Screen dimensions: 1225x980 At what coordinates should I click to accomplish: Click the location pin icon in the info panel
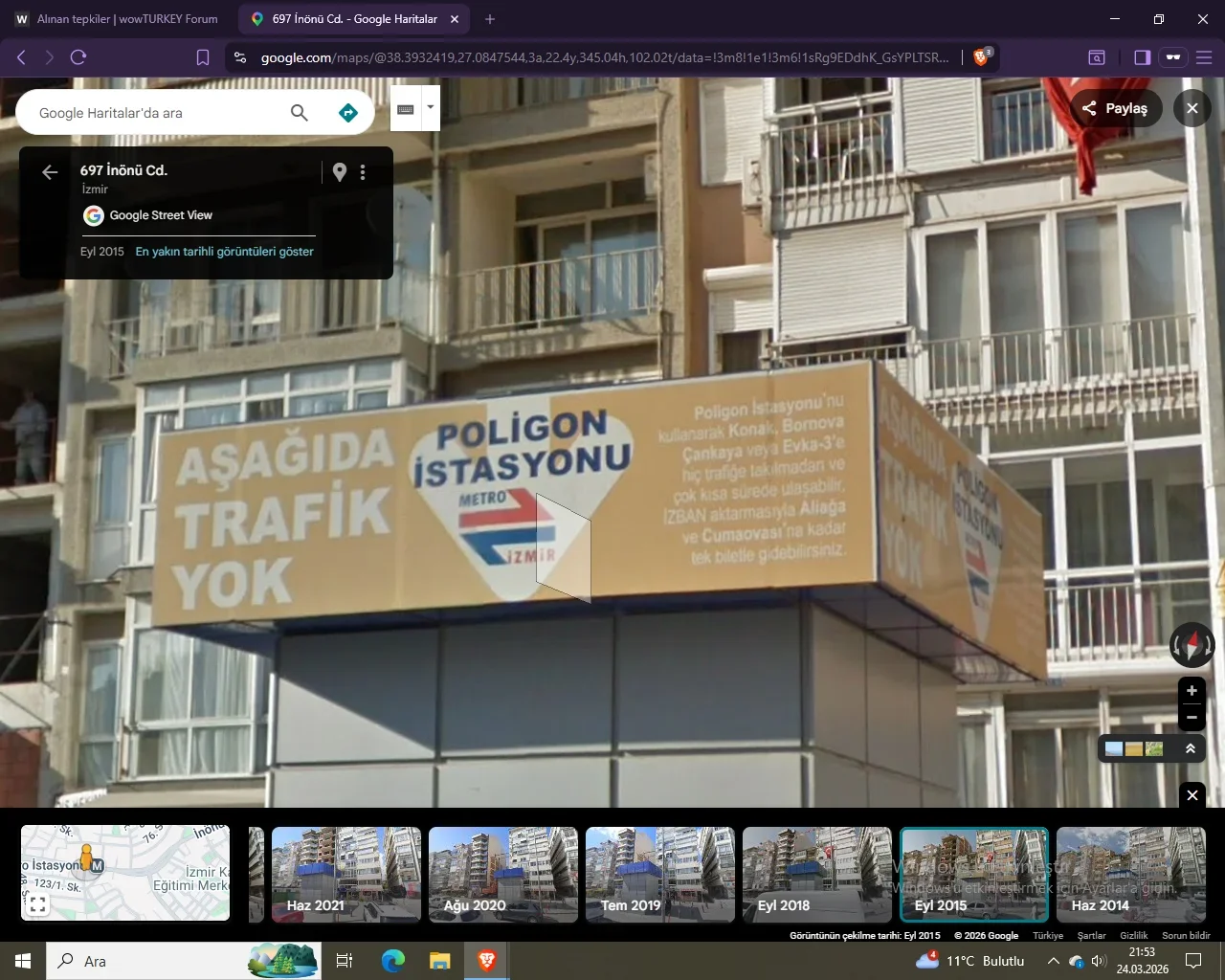click(339, 172)
